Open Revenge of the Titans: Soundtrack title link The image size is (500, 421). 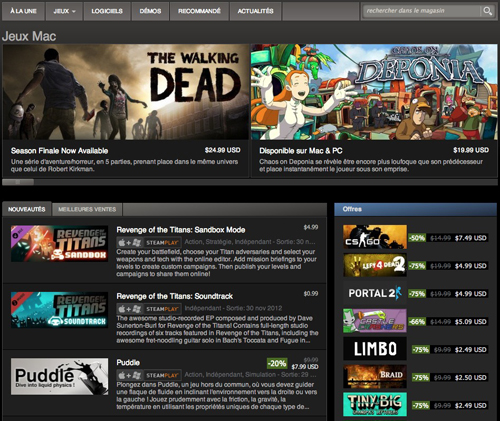point(175,296)
